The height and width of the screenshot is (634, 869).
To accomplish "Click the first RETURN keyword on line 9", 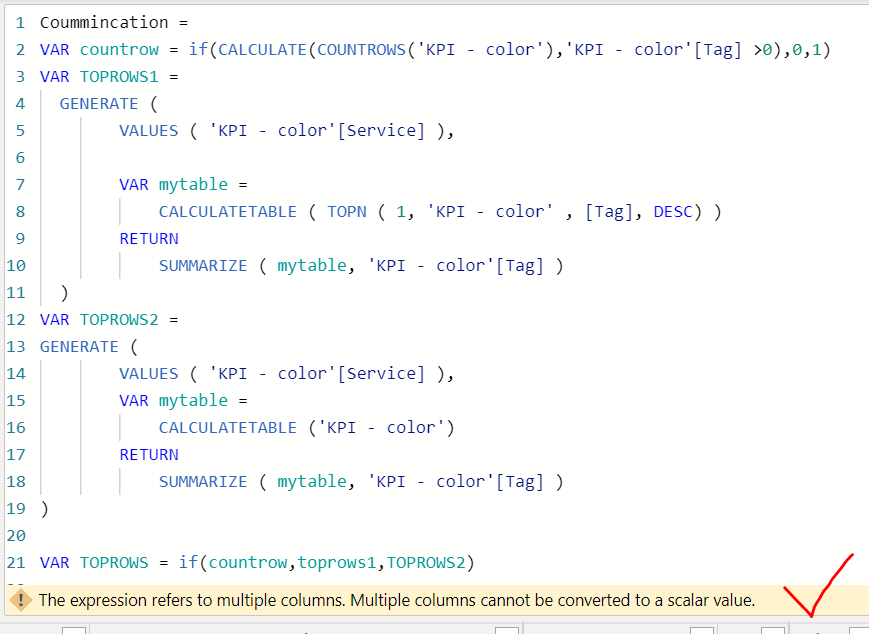I will [x=149, y=239].
